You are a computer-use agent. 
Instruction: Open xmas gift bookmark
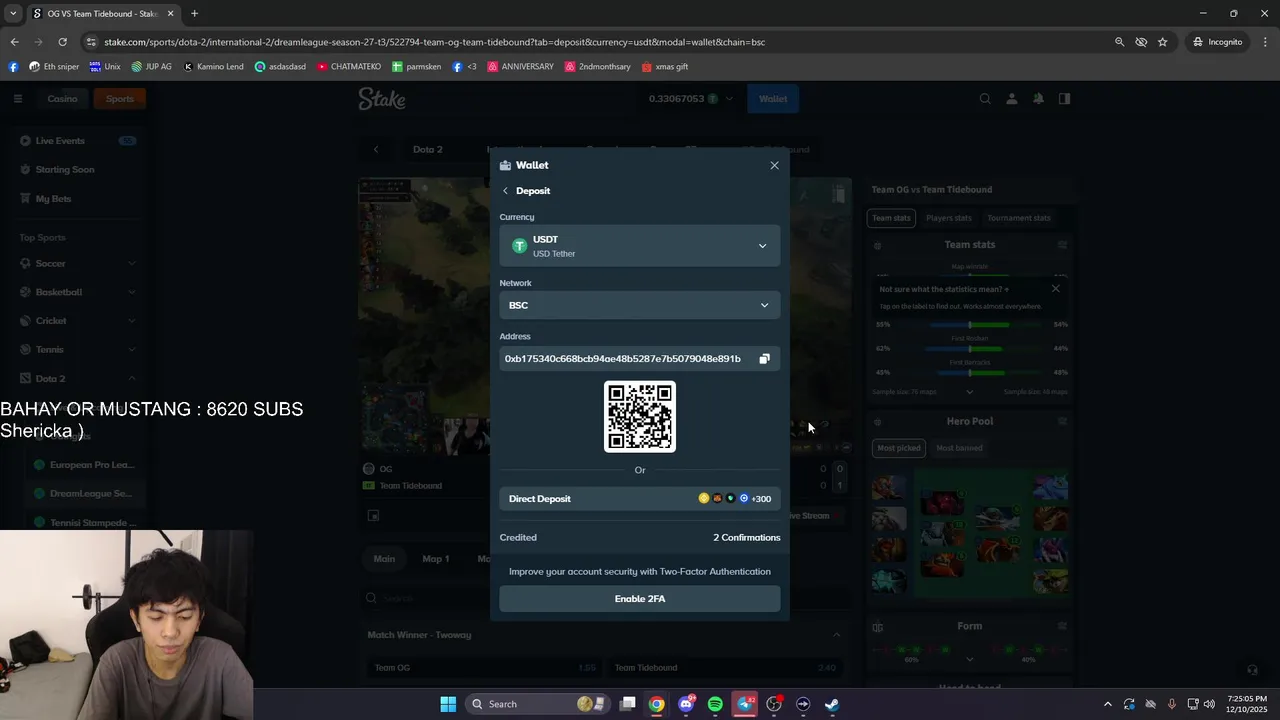[665, 67]
